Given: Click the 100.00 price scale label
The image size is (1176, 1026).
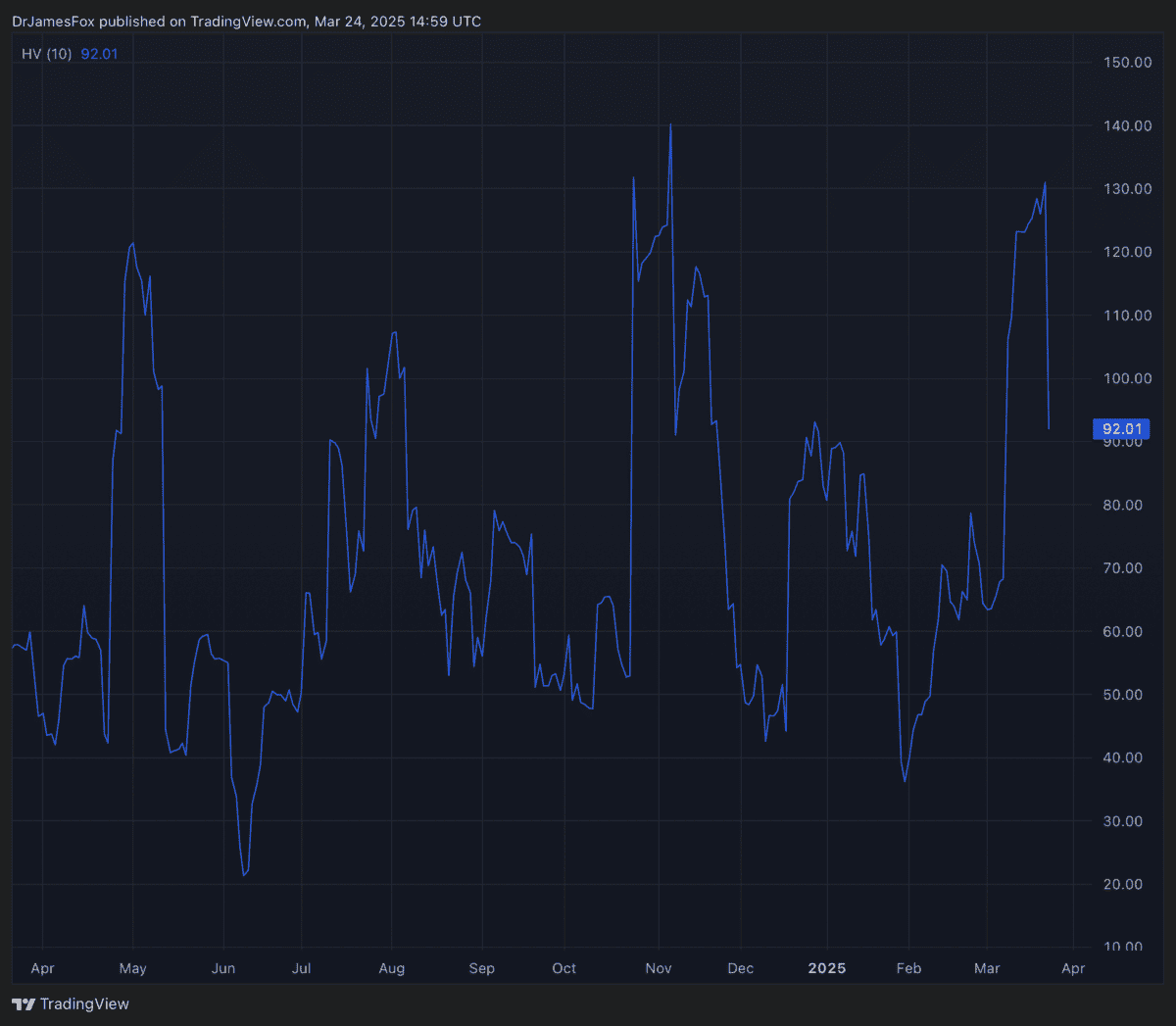Looking at the screenshot, I should pos(1127,378).
